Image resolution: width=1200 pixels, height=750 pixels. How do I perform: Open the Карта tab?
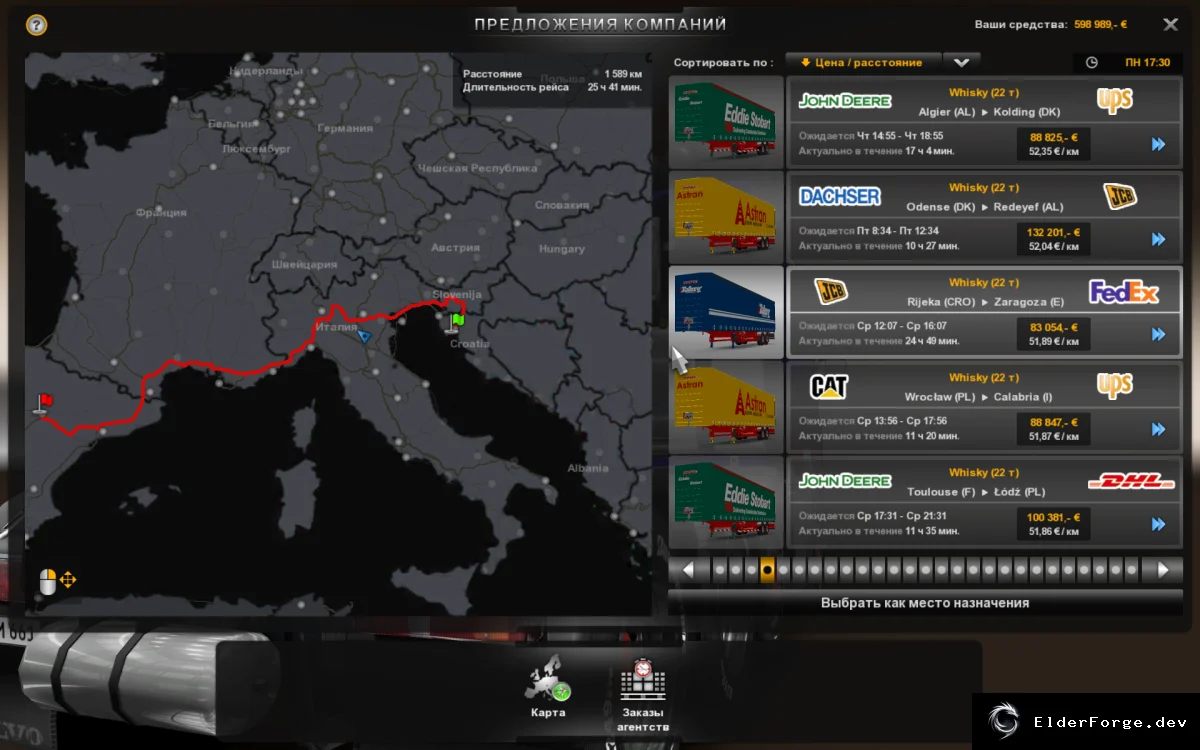(x=548, y=688)
